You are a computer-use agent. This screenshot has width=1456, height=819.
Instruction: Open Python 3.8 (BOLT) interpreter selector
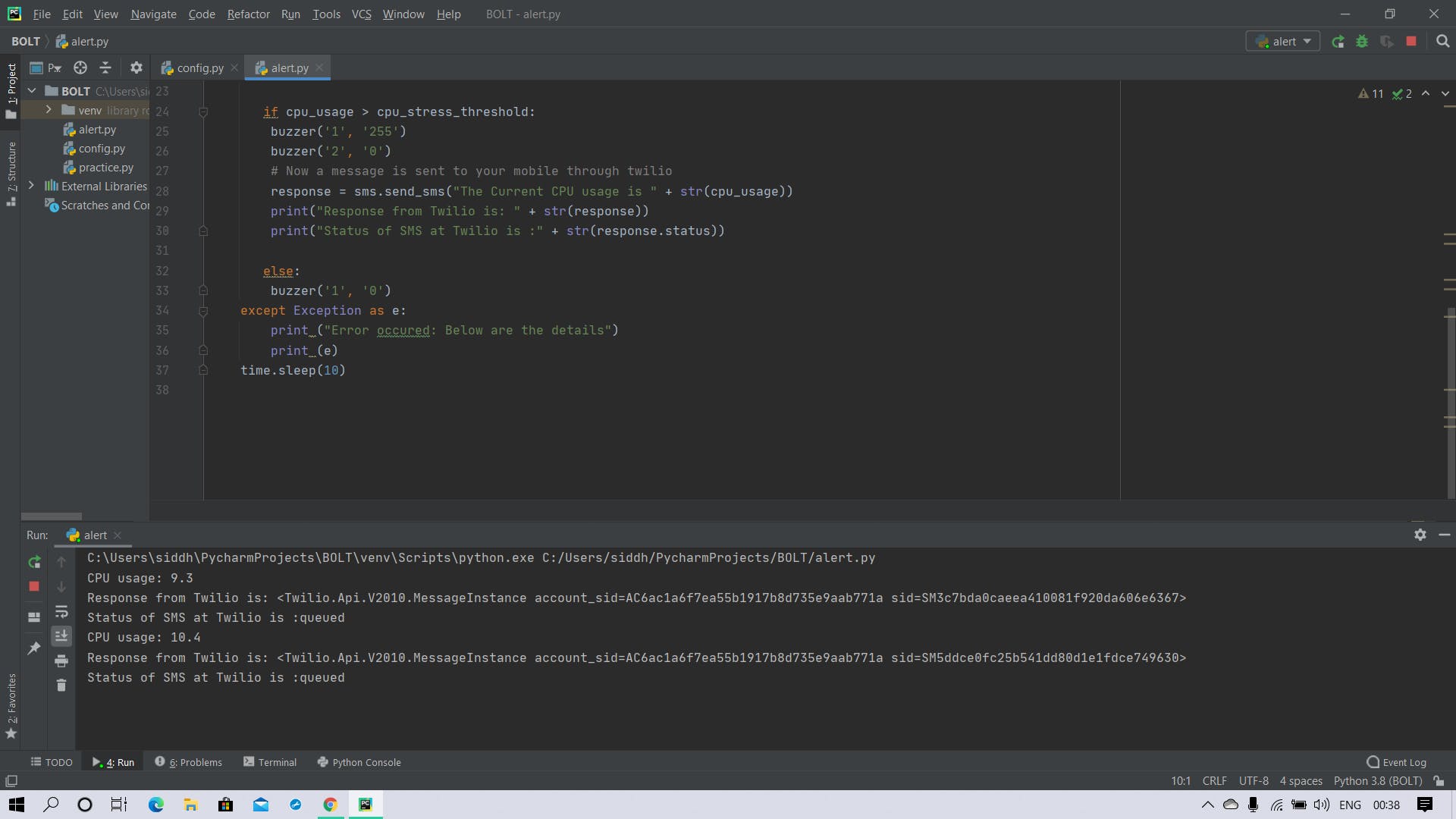(1378, 781)
